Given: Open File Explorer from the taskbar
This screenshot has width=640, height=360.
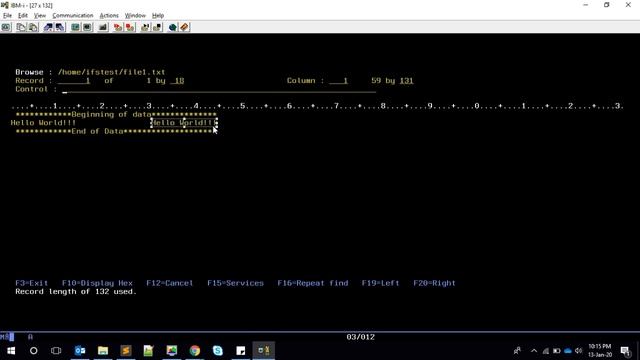Looking at the screenshot, I should (103, 350).
